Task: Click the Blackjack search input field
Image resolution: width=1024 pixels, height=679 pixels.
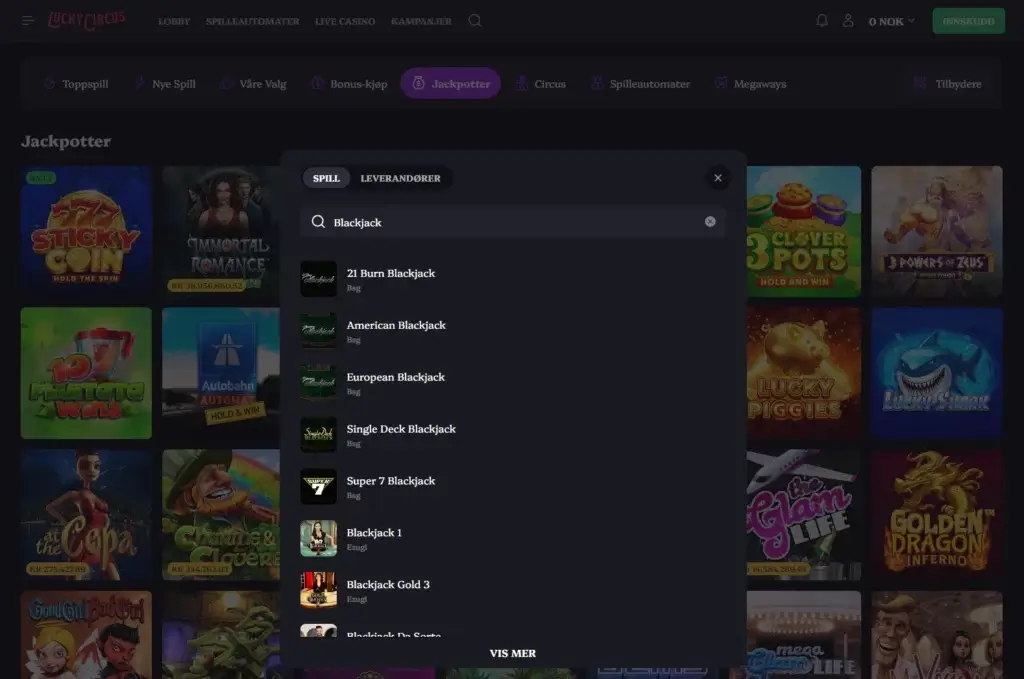Action: pos(513,222)
